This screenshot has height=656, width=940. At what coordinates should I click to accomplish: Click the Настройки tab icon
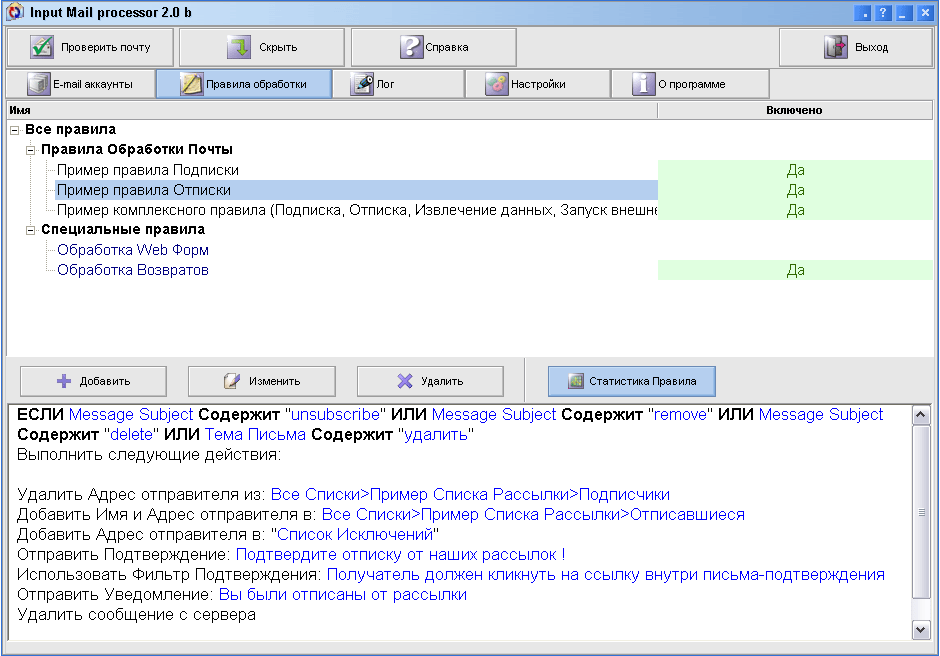coord(497,84)
